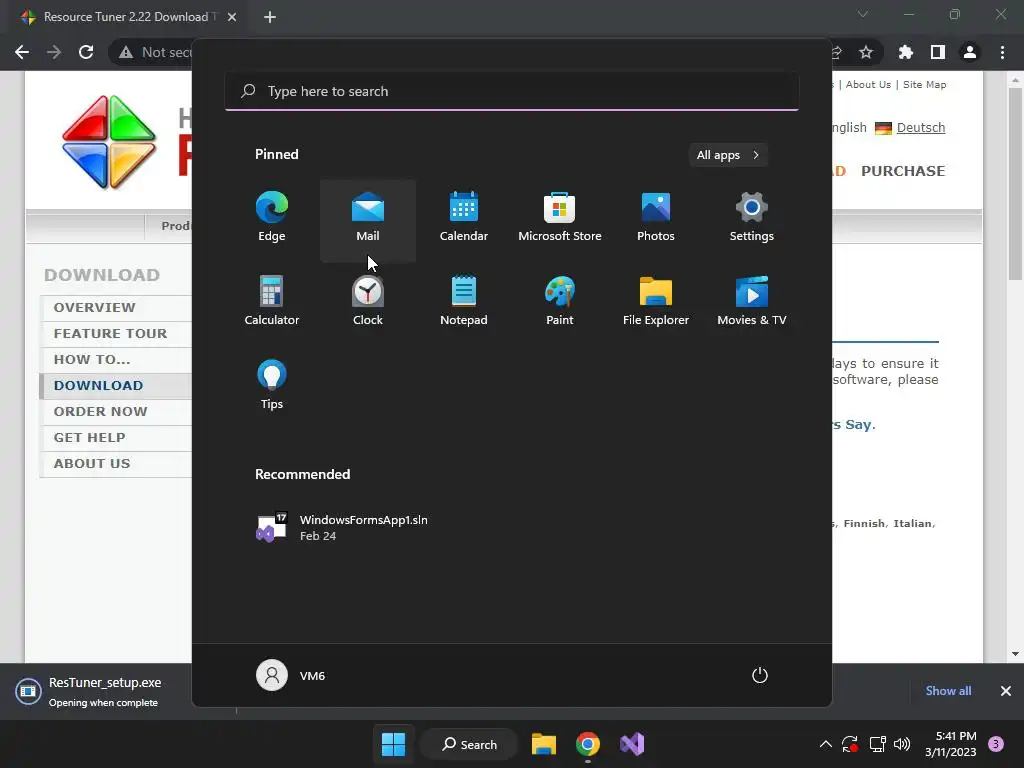Toggle Chrome side panel
Viewport: 1024px width, 768px height.
[938, 52]
